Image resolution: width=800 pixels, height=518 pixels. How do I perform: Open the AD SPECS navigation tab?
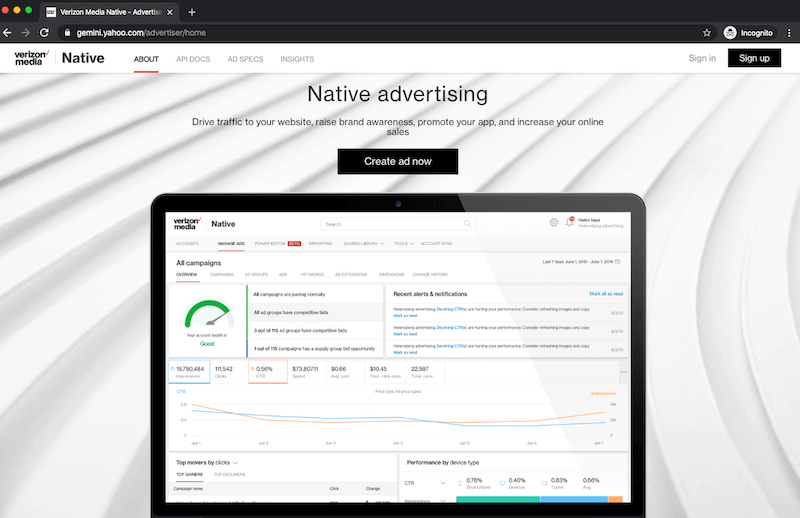pyautogui.click(x=245, y=59)
